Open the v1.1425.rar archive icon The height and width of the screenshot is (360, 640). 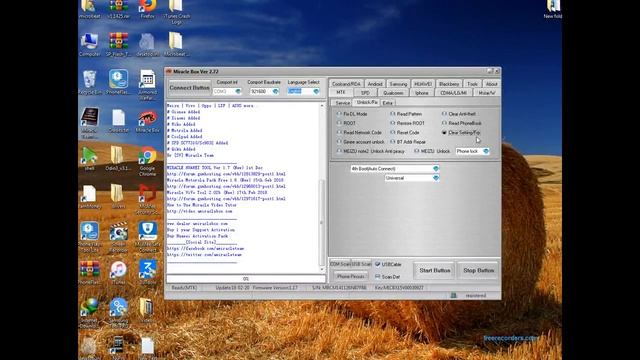coord(118,9)
